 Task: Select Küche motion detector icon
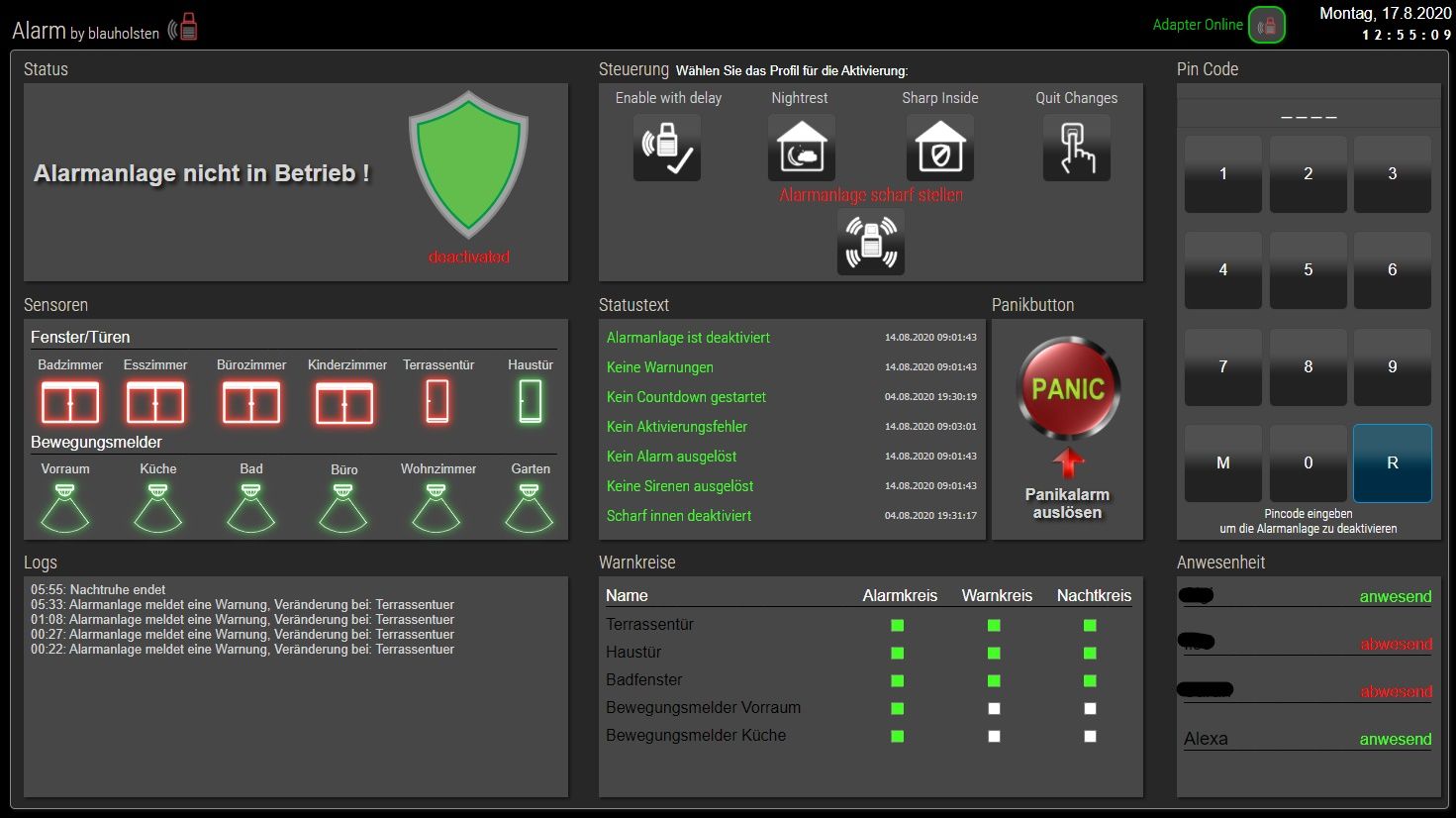157,508
